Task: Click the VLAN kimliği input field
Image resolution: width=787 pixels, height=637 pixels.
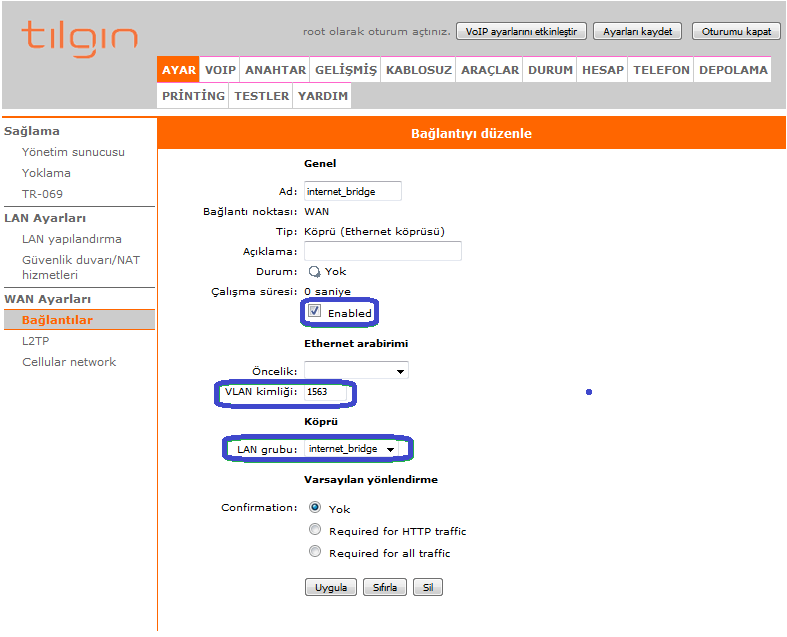Action: (x=325, y=392)
